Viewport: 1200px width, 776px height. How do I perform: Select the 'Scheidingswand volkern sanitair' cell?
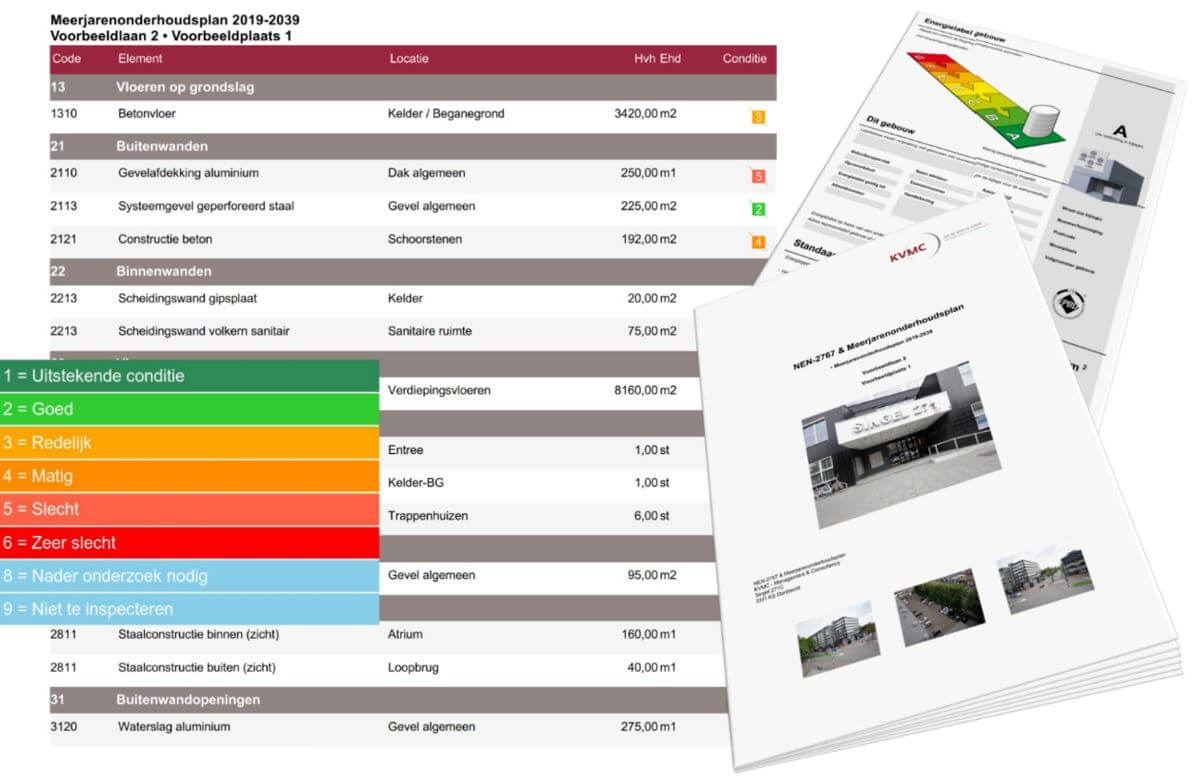204,331
